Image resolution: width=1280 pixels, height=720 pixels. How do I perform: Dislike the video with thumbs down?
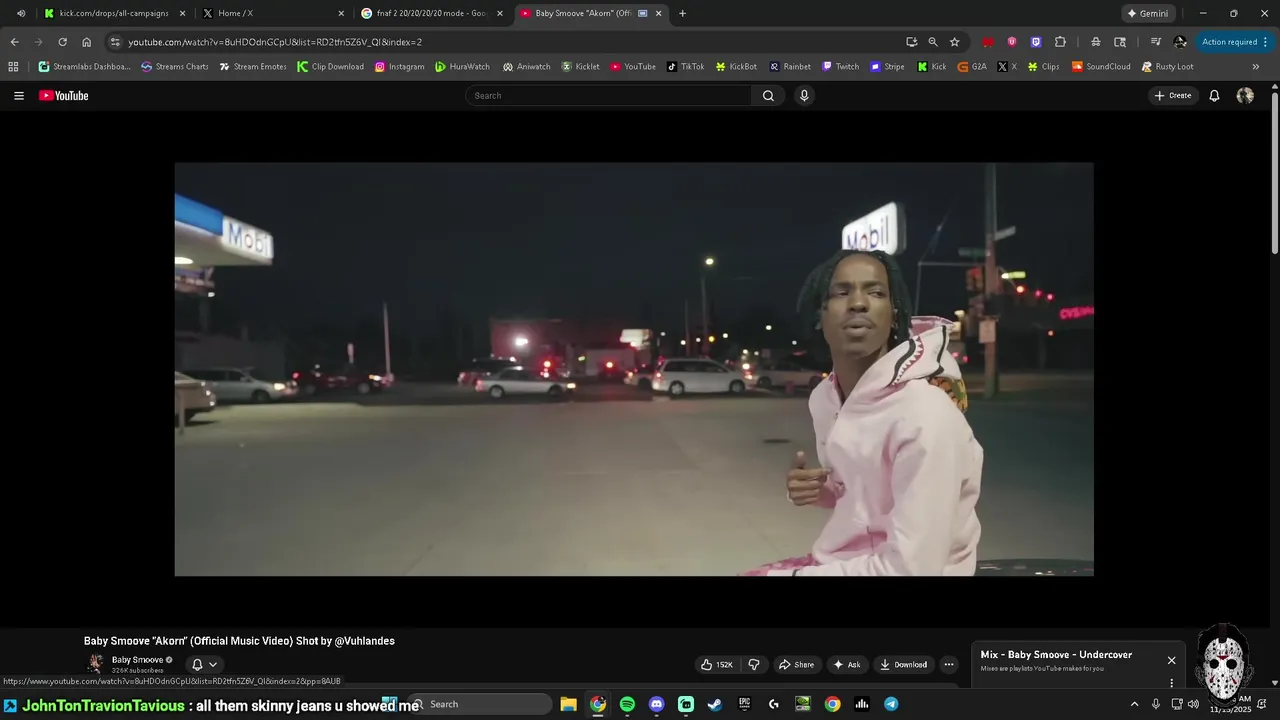[754, 665]
